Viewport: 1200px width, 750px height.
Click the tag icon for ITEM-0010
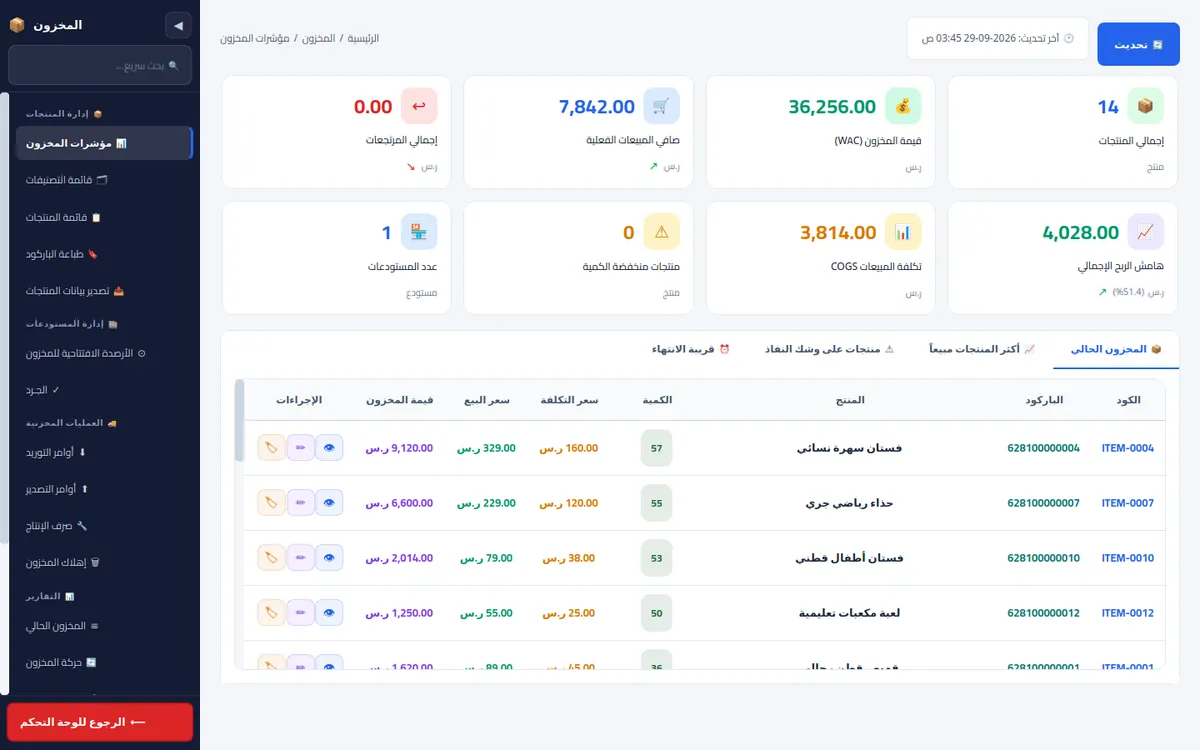click(271, 558)
